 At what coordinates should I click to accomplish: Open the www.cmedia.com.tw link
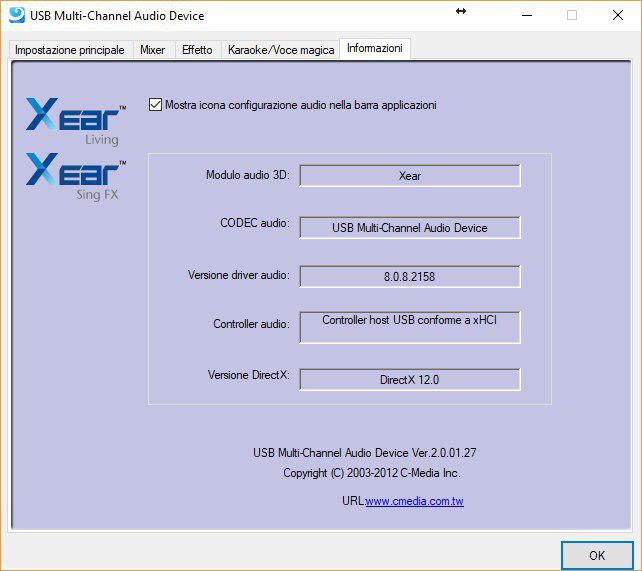pyautogui.click(x=414, y=501)
